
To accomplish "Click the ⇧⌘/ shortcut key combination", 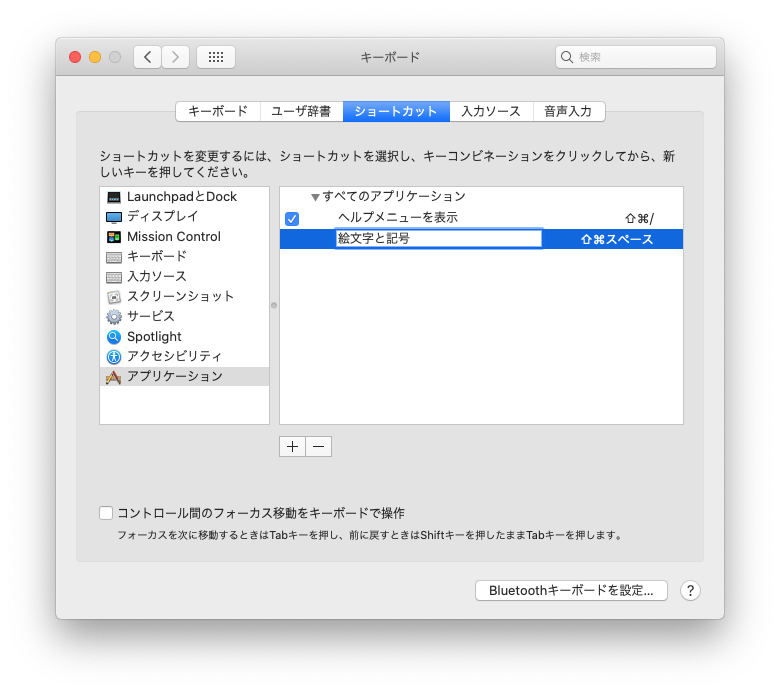I will (x=639, y=218).
